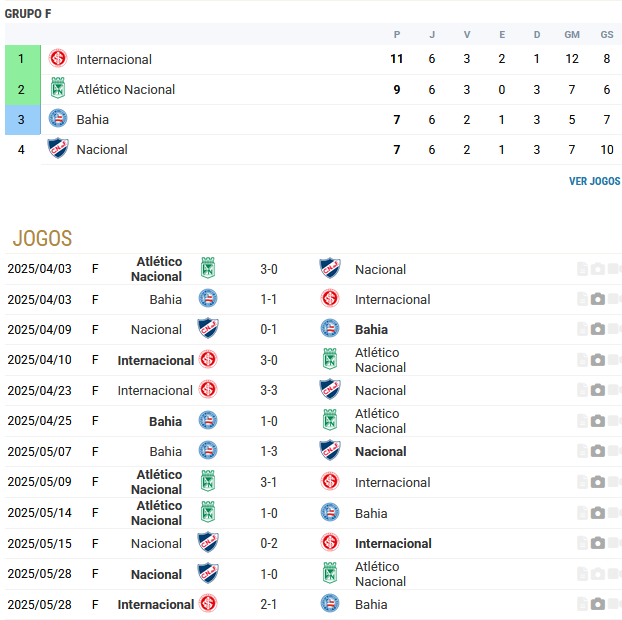Open the VER JOGOS link
This screenshot has height=620, width=622.
594,181
